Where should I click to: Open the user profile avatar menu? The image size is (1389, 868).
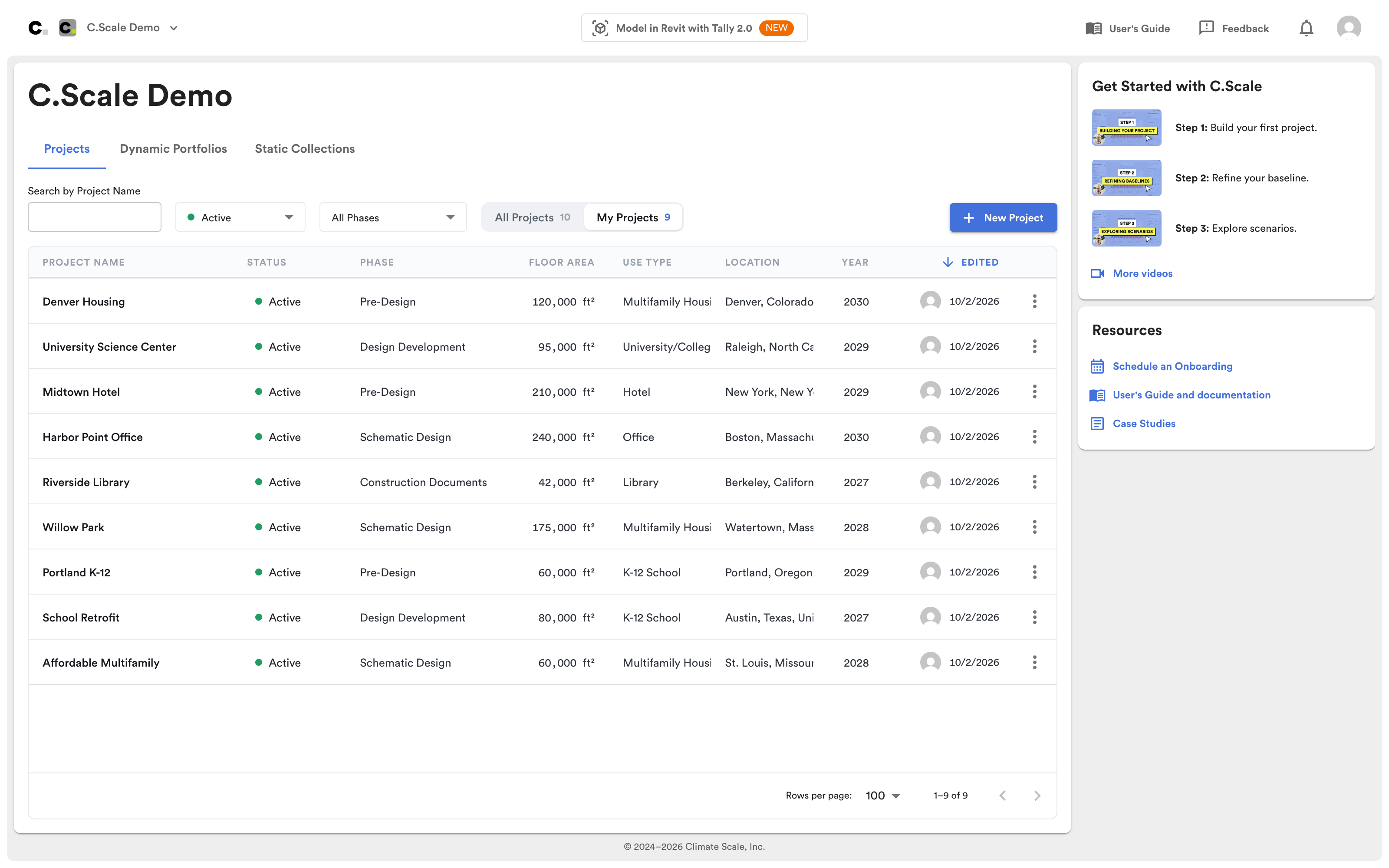[x=1348, y=27]
